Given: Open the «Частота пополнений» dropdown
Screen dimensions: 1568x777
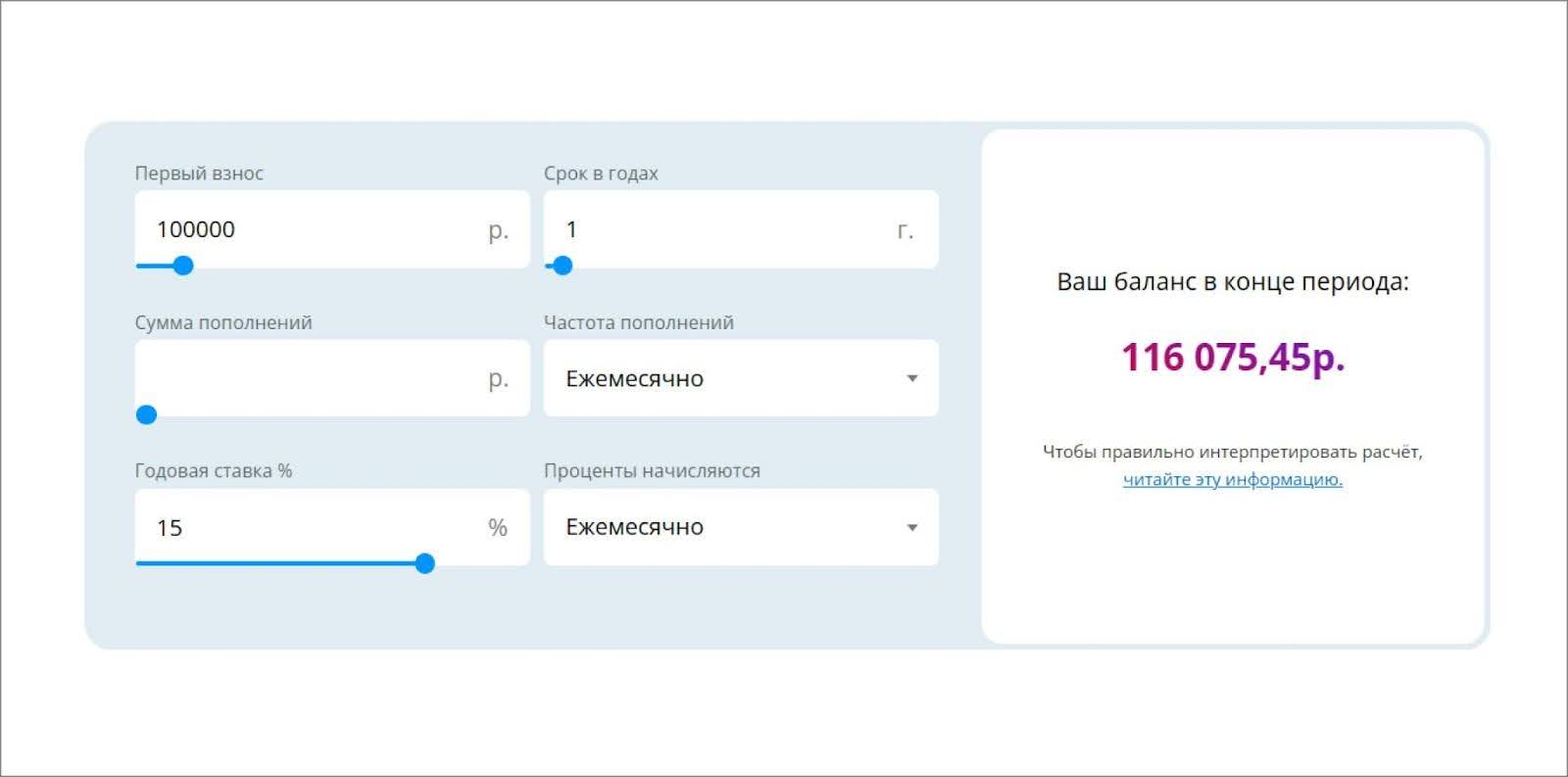Looking at the screenshot, I should [740, 378].
